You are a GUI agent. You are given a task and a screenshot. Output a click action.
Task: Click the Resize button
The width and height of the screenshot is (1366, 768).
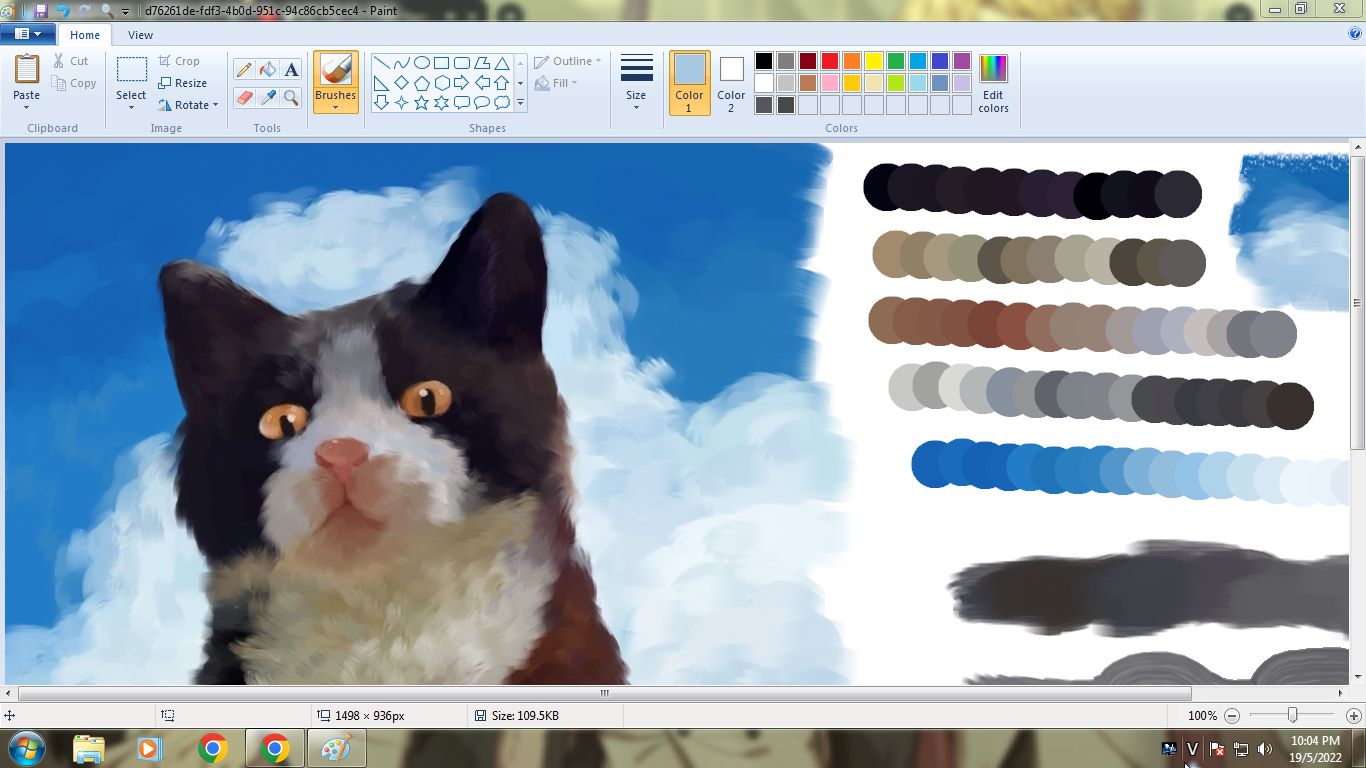[182, 83]
